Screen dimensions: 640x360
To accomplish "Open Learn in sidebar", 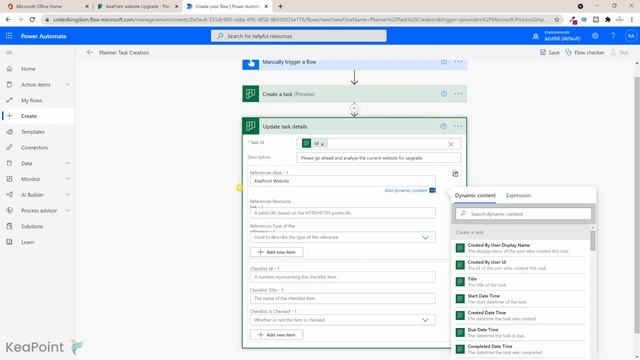I will 27,242.
